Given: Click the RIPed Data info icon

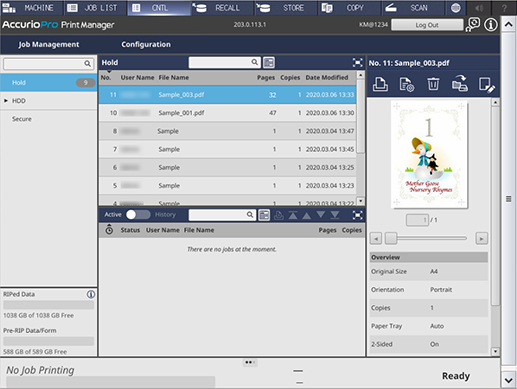Looking at the screenshot, I should 91,294.
